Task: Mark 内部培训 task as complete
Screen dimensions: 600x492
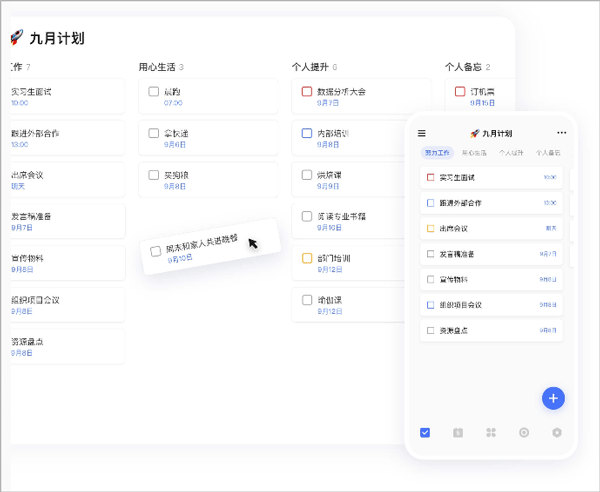Action: coord(307,133)
